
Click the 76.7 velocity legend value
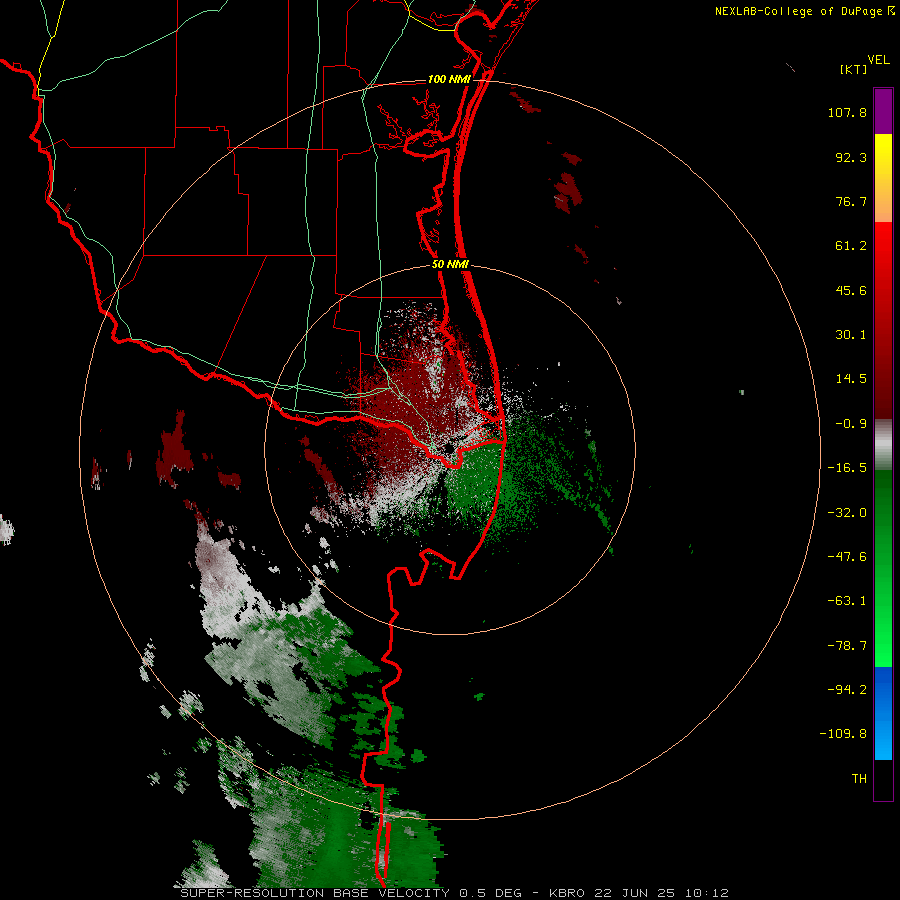[x=851, y=201]
